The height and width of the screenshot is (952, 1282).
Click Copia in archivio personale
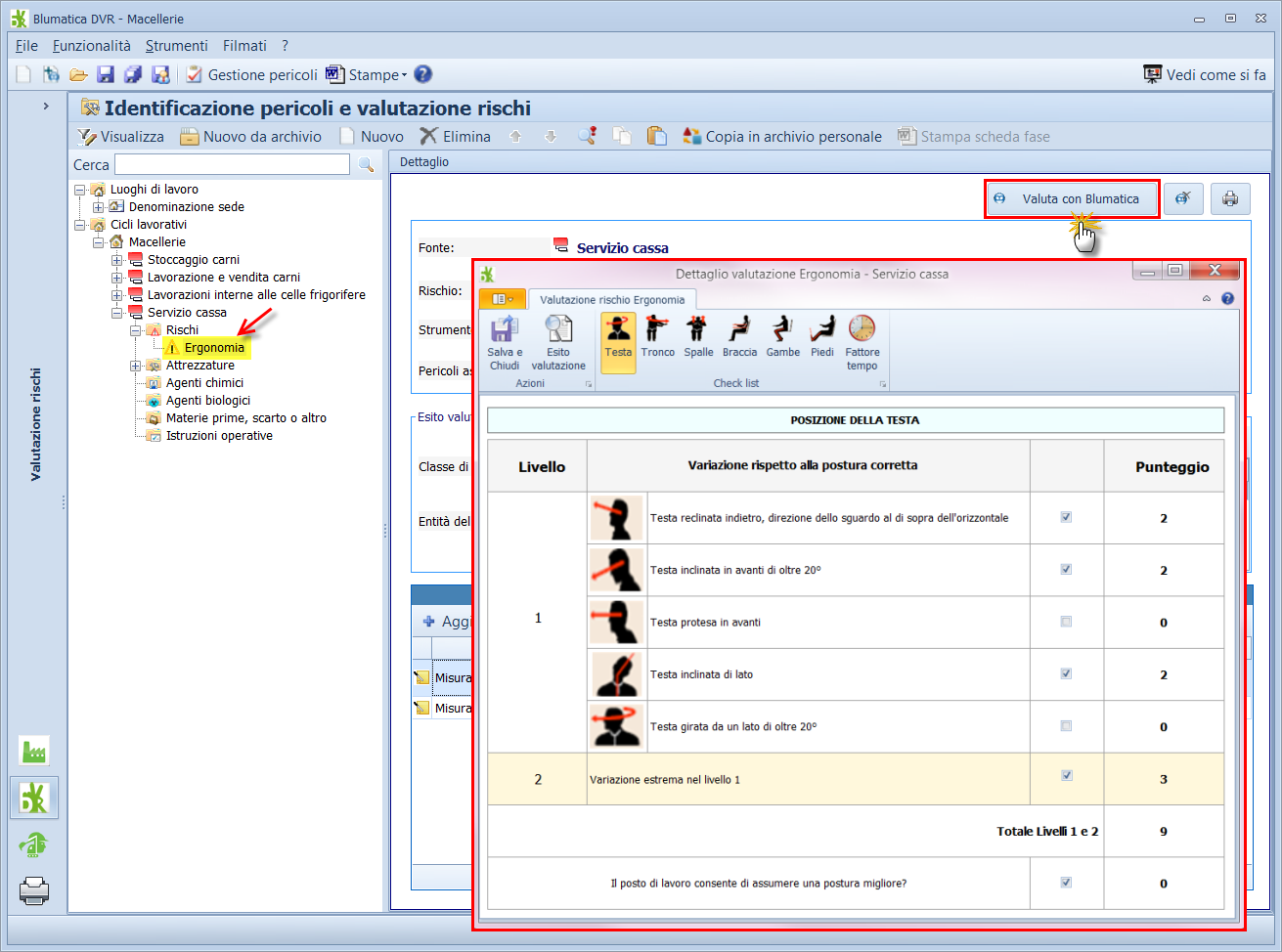[782, 137]
